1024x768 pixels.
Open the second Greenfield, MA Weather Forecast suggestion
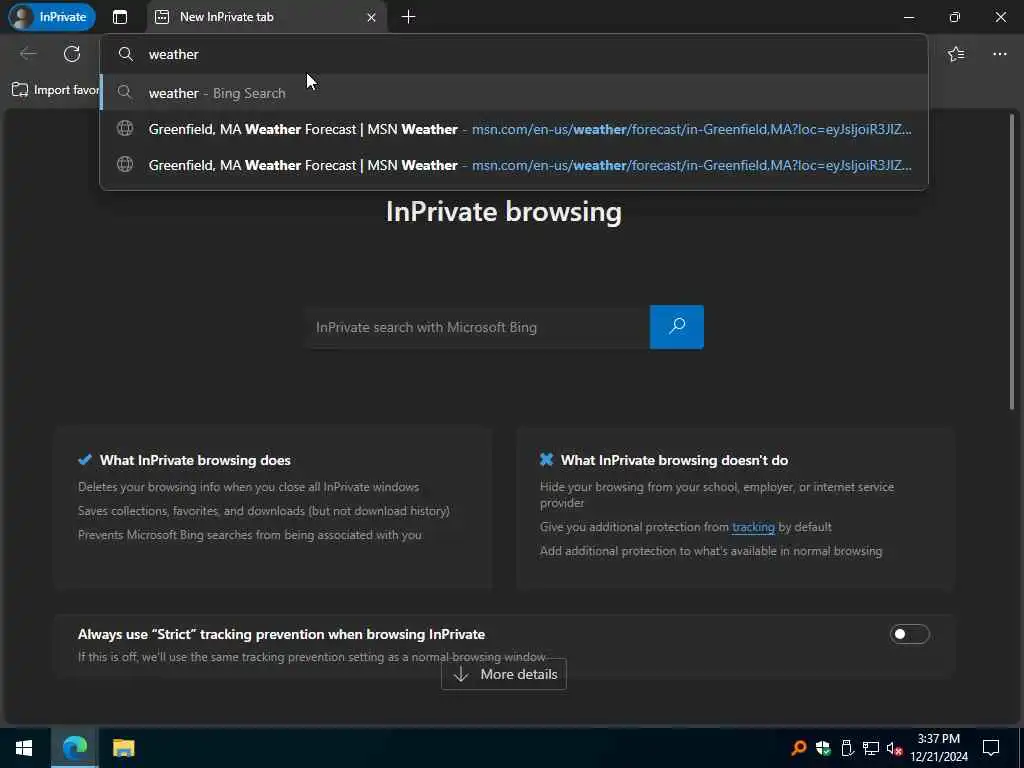514,165
